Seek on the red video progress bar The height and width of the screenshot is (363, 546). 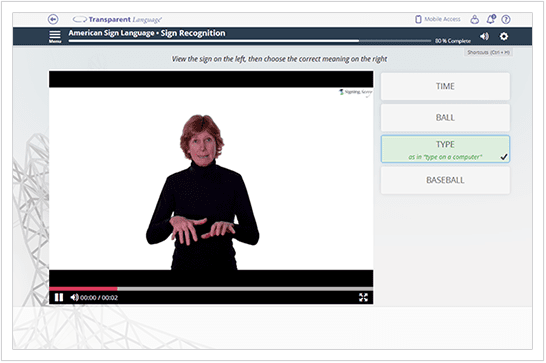[x=211, y=289]
